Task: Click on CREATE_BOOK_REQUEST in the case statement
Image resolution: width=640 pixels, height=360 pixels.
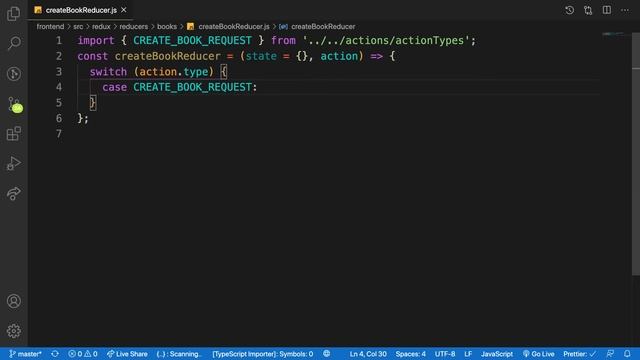Action: pyautogui.click(x=192, y=87)
